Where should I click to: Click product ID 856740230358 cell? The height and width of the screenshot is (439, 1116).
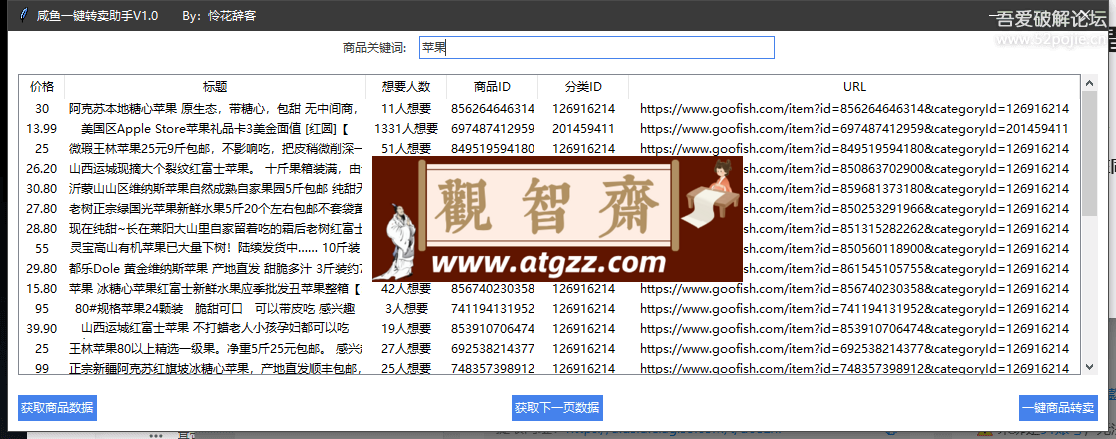[x=493, y=288]
